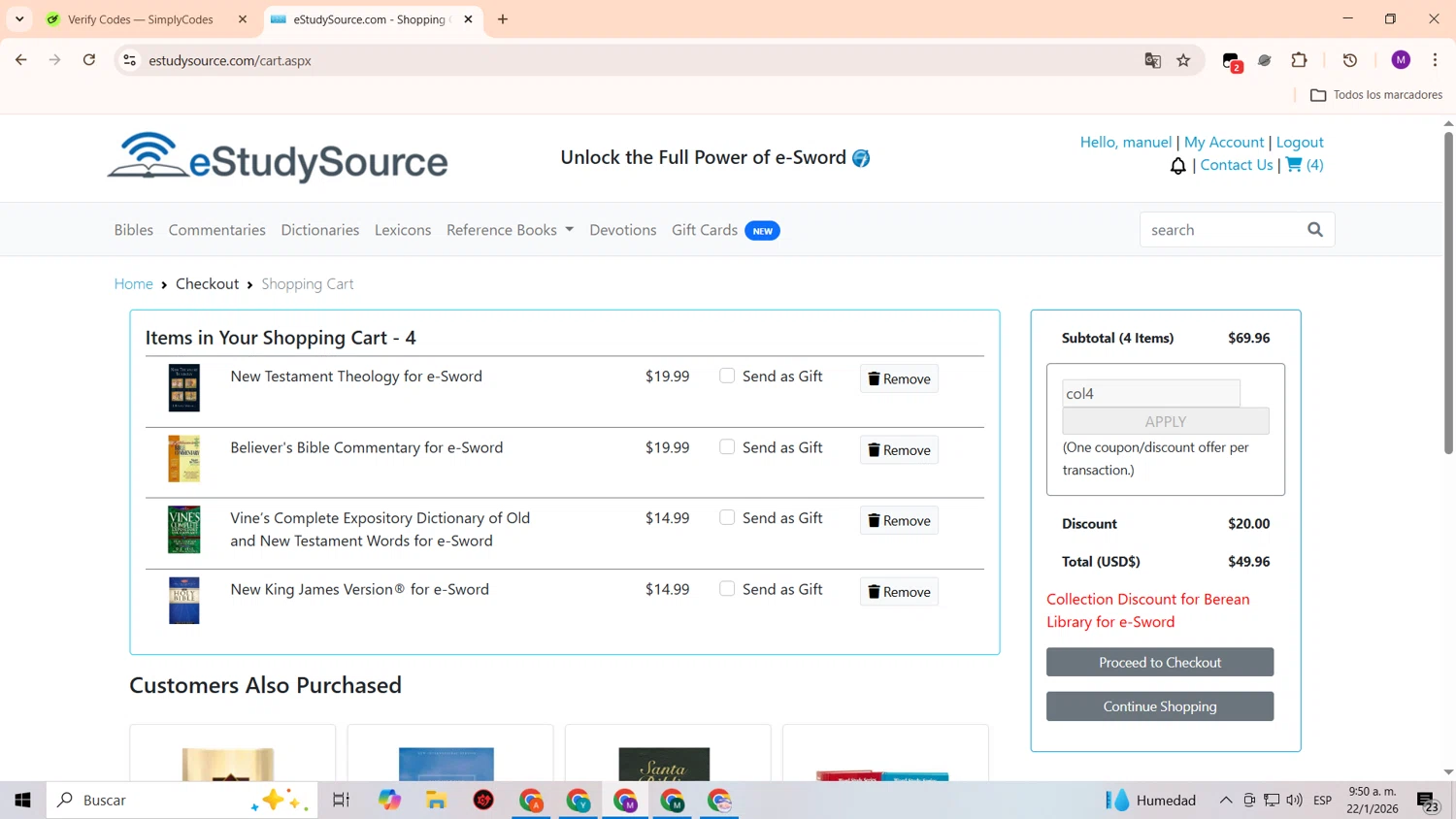Check Send as Gift for Vine's Dictionary
Image resolution: width=1456 pixels, height=819 pixels.
click(x=727, y=517)
